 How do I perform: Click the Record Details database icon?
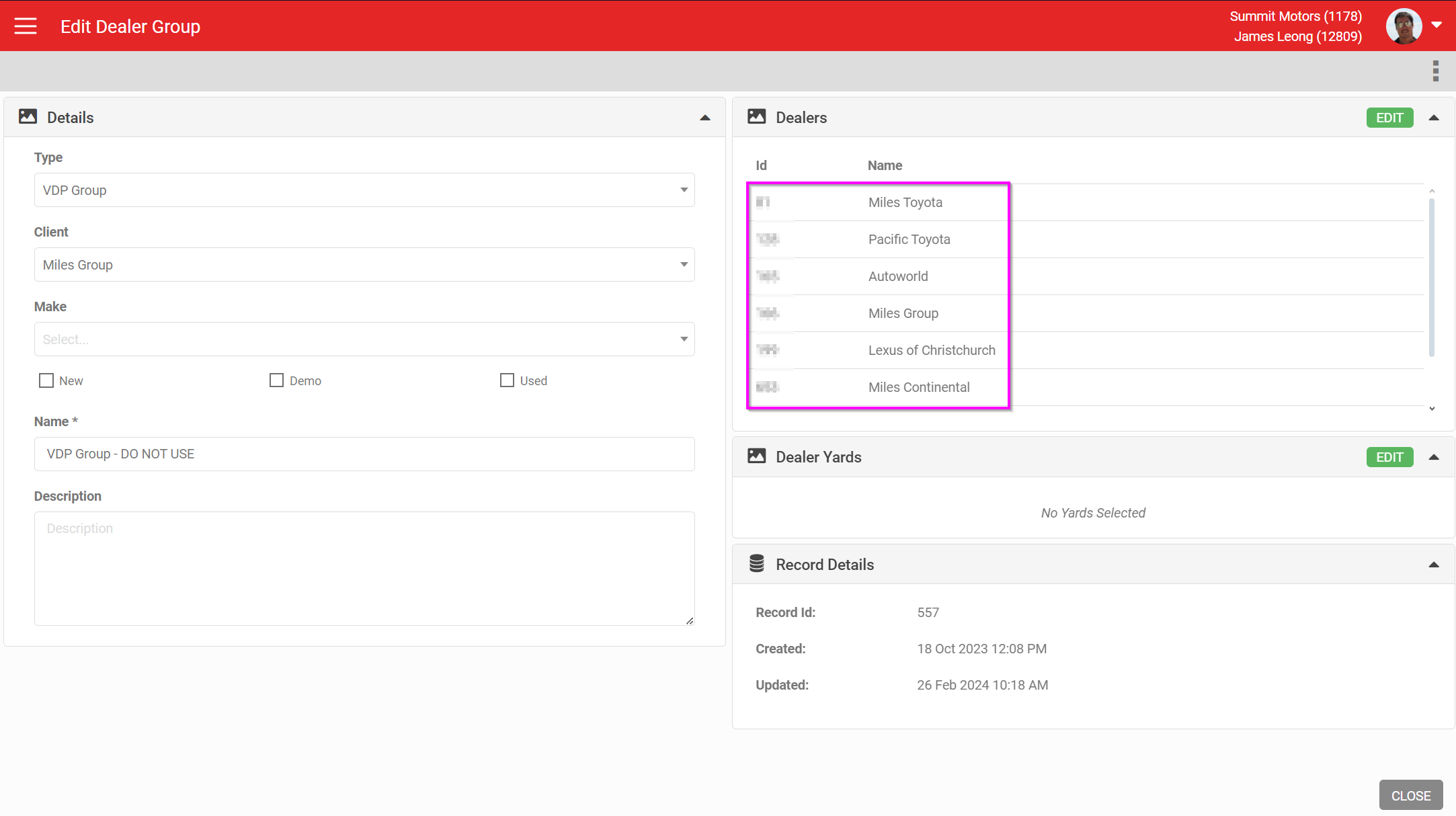[x=756, y=564]
